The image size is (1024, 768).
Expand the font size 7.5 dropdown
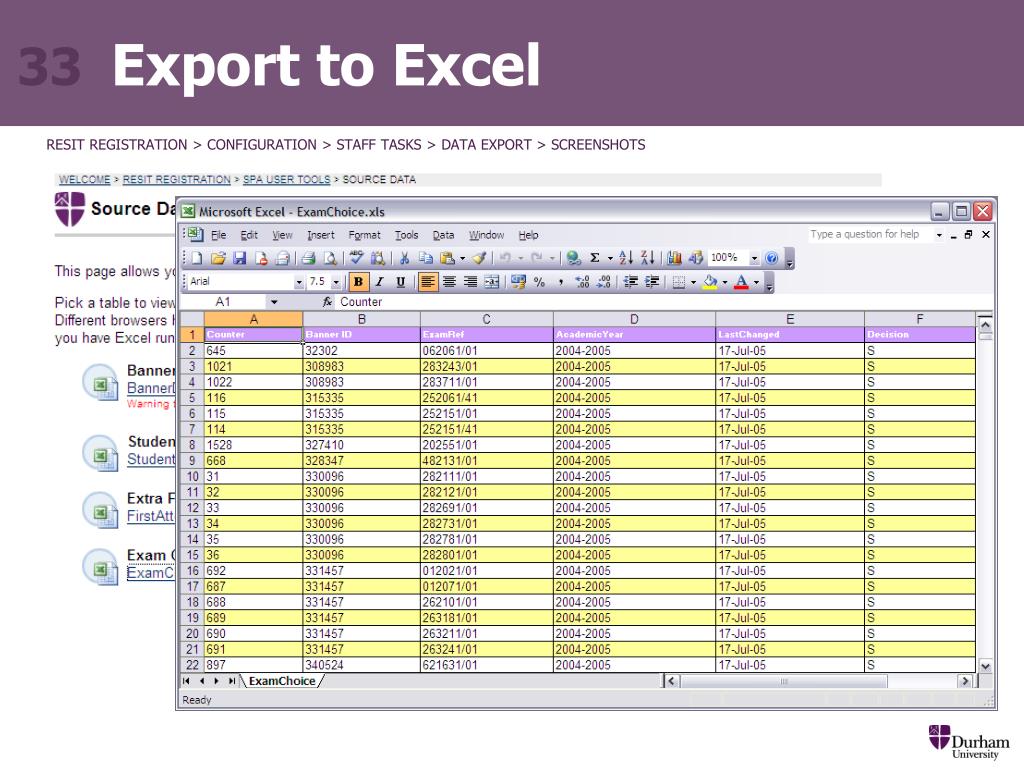pos(336,283)
